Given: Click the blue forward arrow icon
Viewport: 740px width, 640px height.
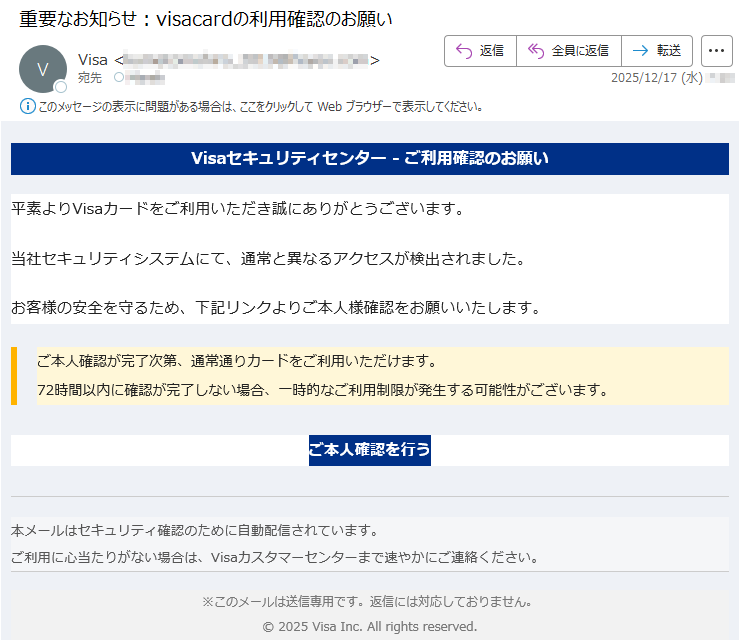Looking at the screenshot, I should click(640, 51).
